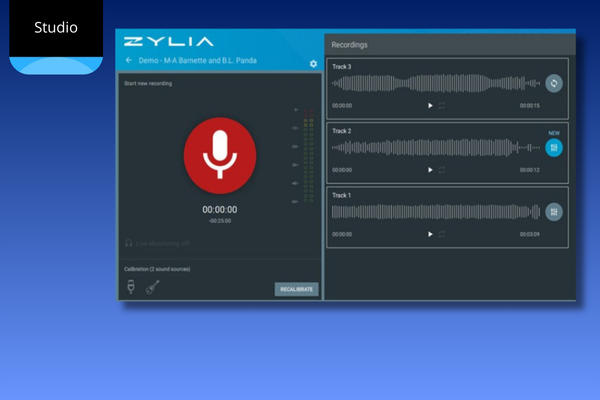Viewport: 600px width, 400px height.
Task: Toggle loop for Track 3
Action: (x=442, y=106)
